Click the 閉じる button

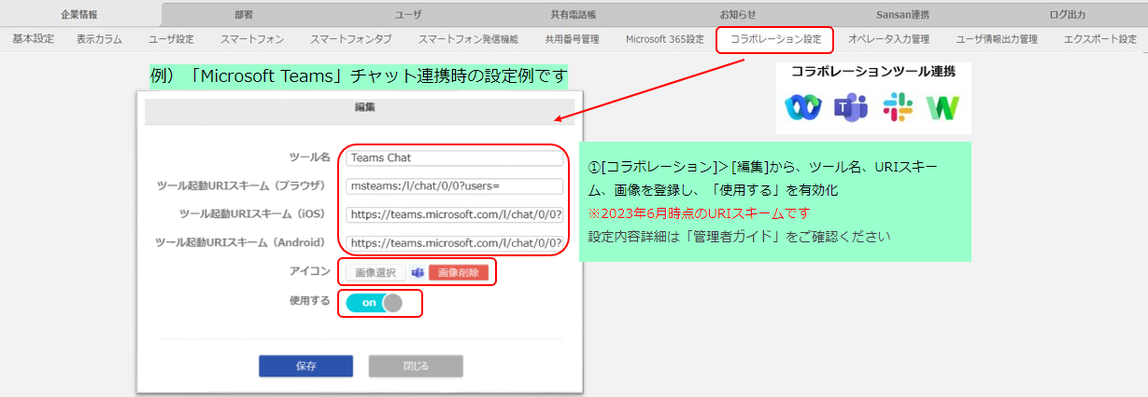(x=415, y=366)
